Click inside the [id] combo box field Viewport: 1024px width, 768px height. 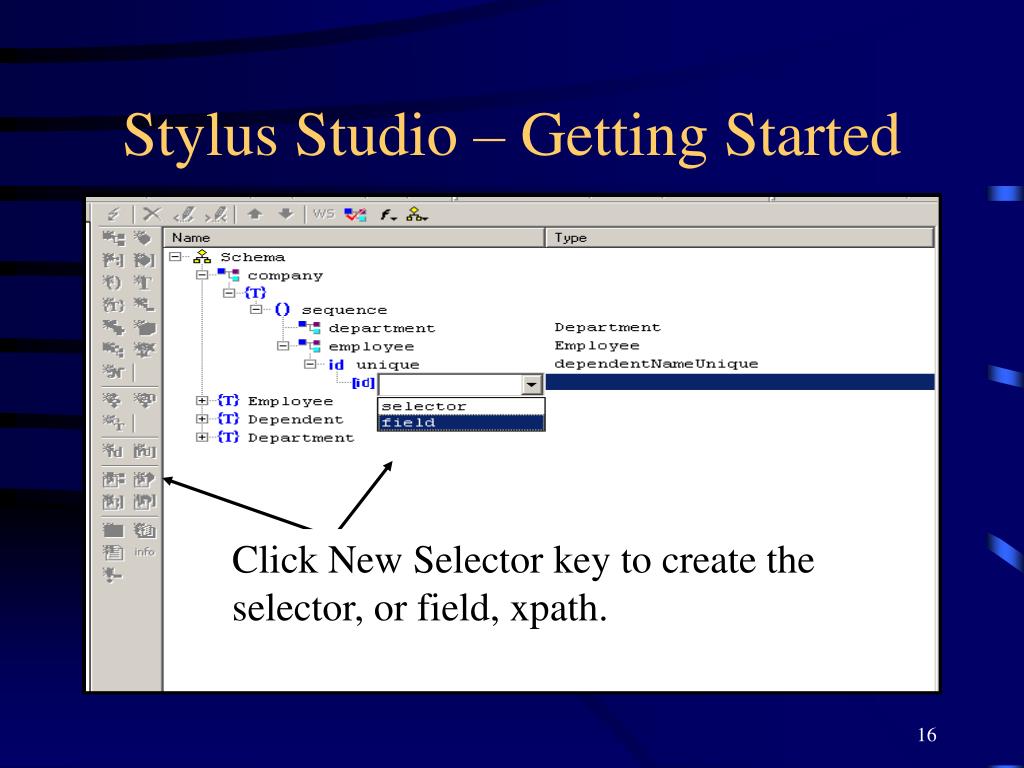pyautogui.click(x=451, y=384)
